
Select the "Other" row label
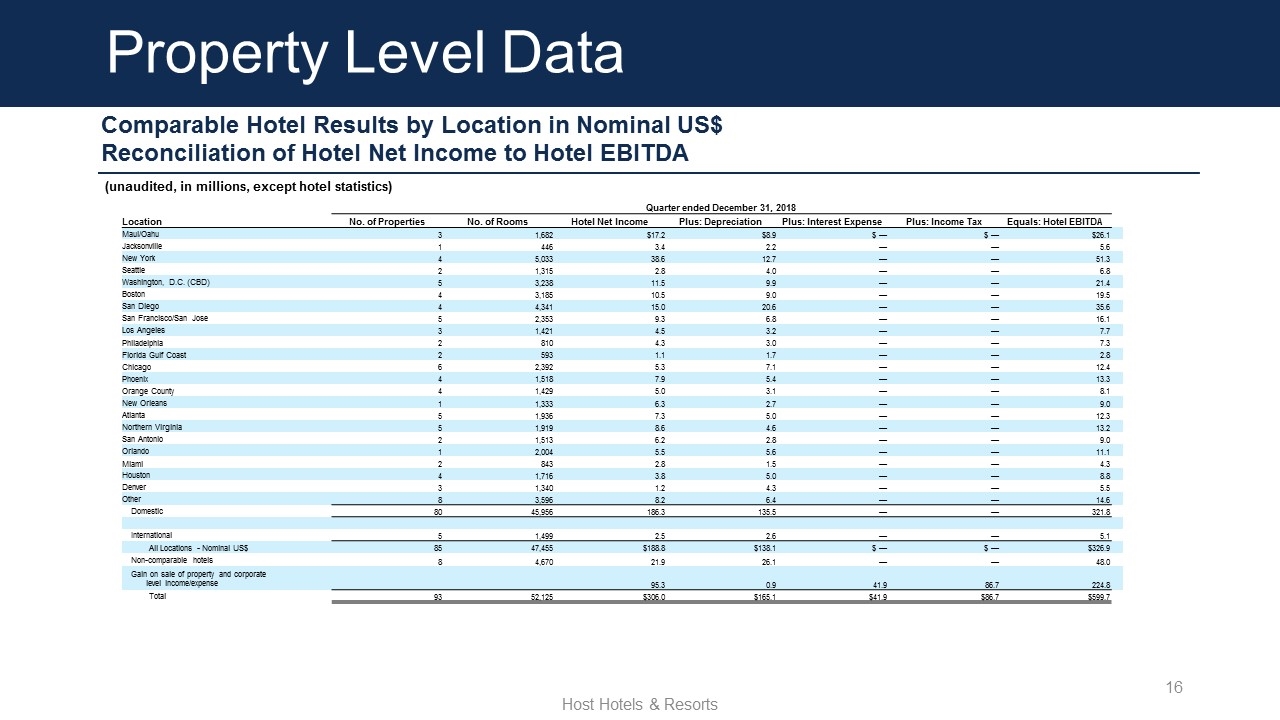click(132, 499)
